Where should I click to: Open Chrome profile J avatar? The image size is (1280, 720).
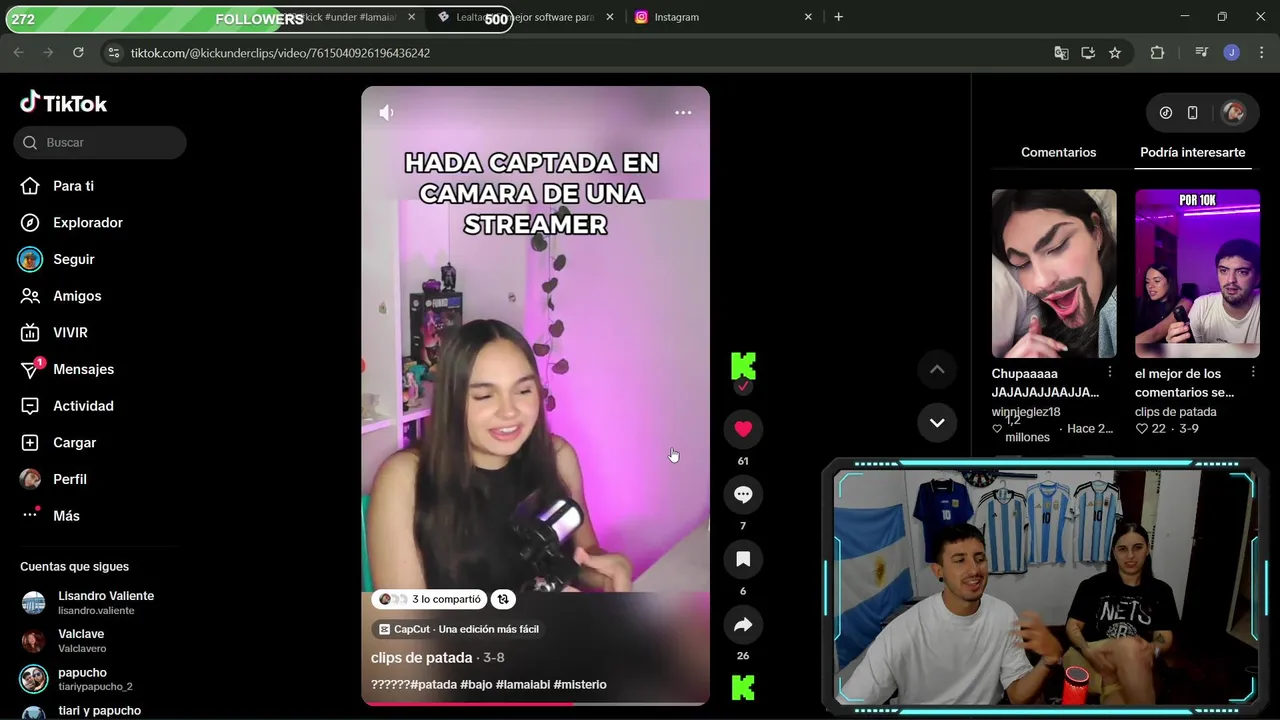[1232, 53]
